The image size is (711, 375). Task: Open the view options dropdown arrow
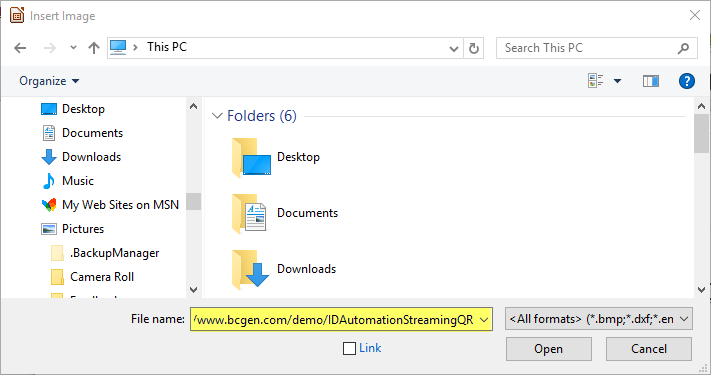(617, 81)
